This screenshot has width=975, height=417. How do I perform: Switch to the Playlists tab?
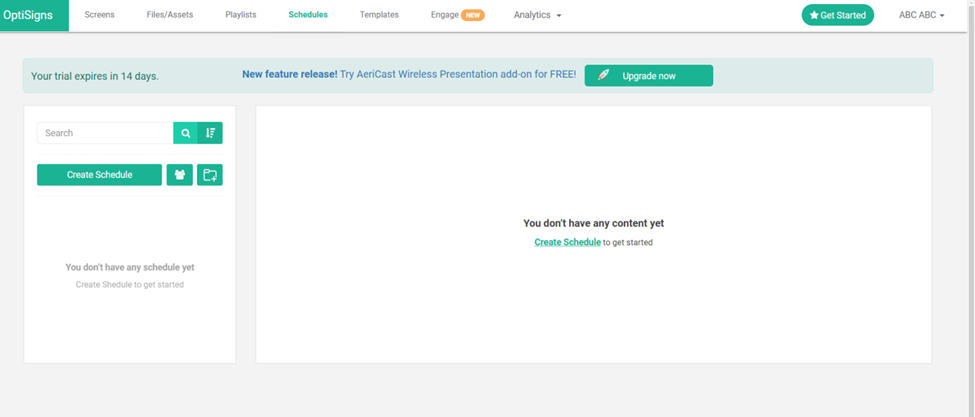[x=241, y=15]
